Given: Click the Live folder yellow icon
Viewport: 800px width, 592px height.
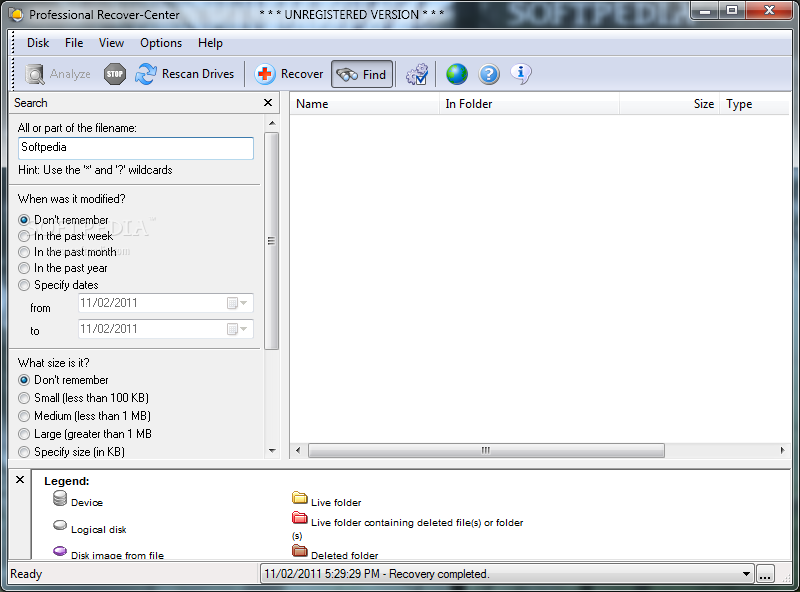Looking at the screenshot, I should tap(299, 498).
